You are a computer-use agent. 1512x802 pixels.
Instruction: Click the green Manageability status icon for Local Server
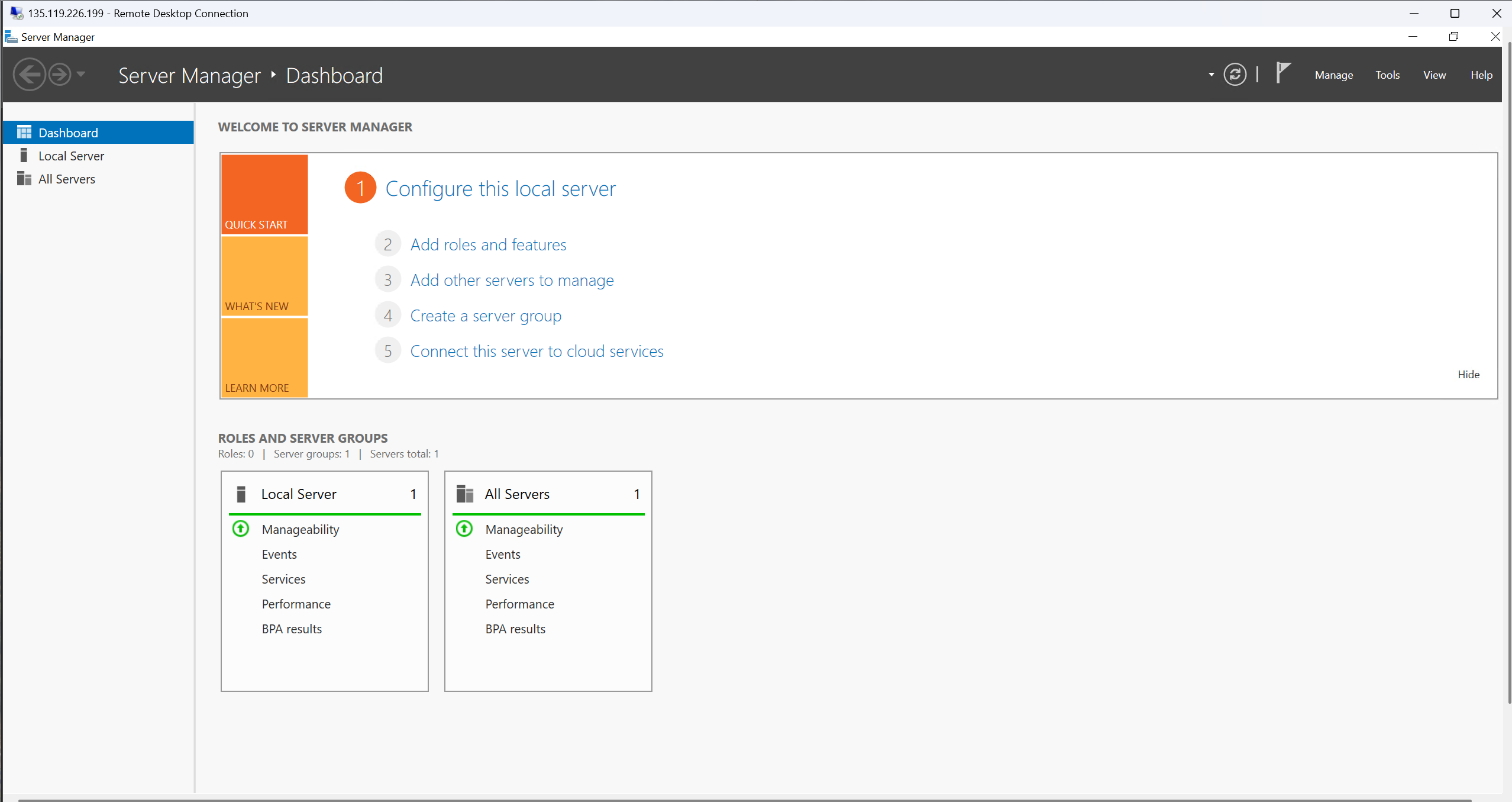[x=240, y=529]
